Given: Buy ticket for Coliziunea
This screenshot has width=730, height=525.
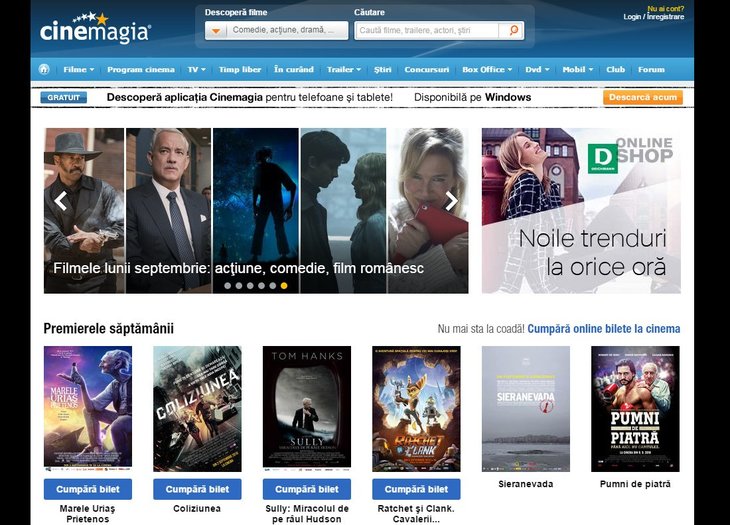Looking at the screenshot, I should pyautogui.click(x=197, y=489).
